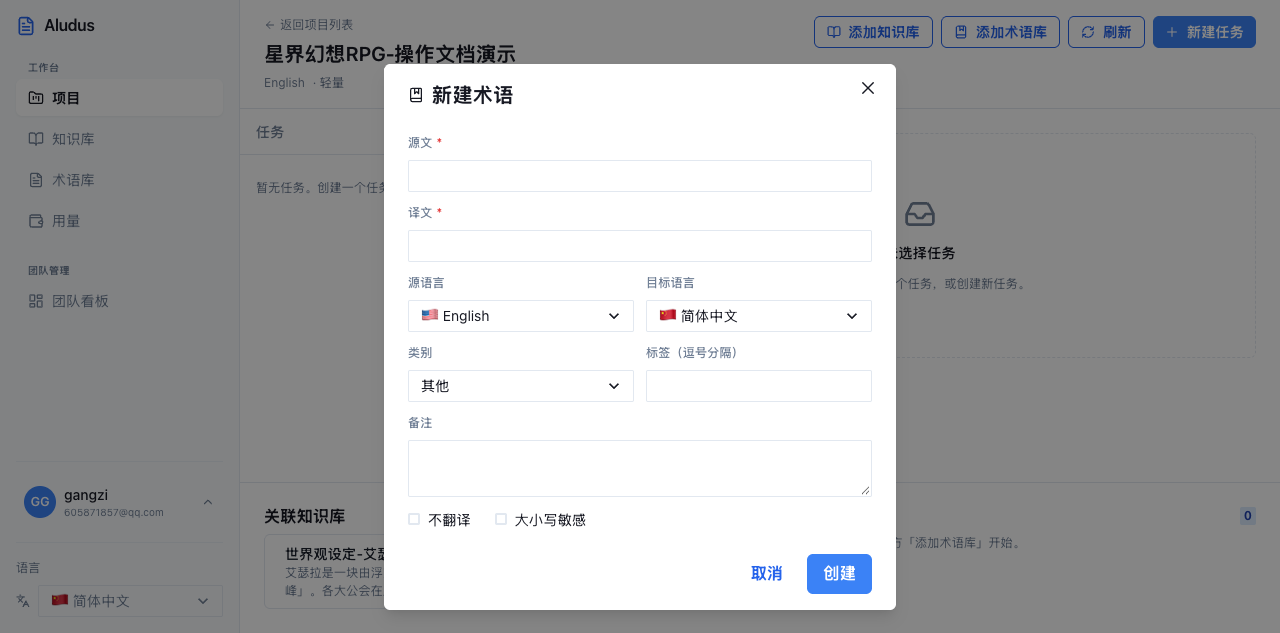This screenshot has width=1280, height=633.
Task: Click the 刷新 button
Action: pos(1106,32)
